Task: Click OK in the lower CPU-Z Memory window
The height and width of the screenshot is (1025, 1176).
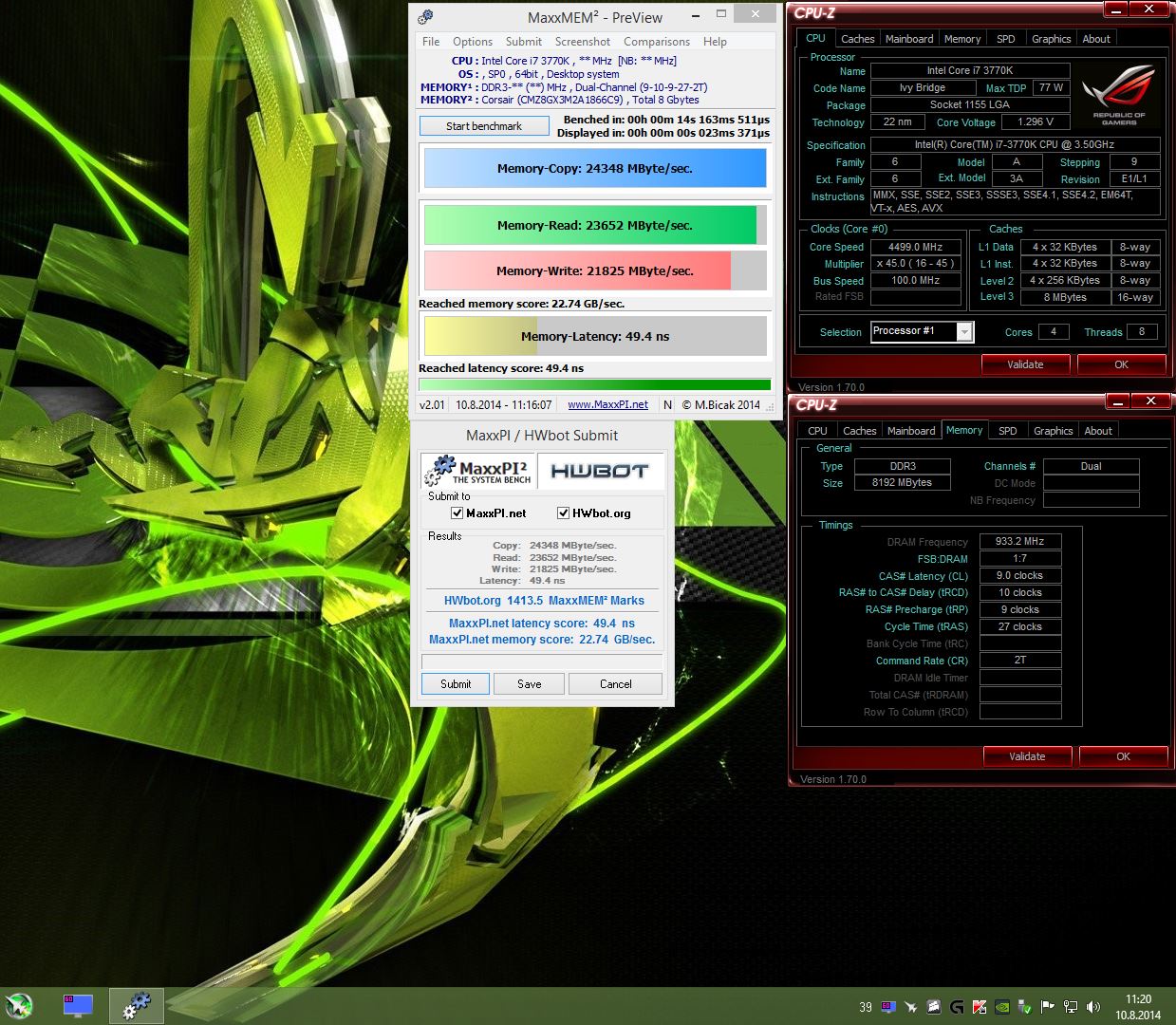Action: click(x=1123, y=756)
